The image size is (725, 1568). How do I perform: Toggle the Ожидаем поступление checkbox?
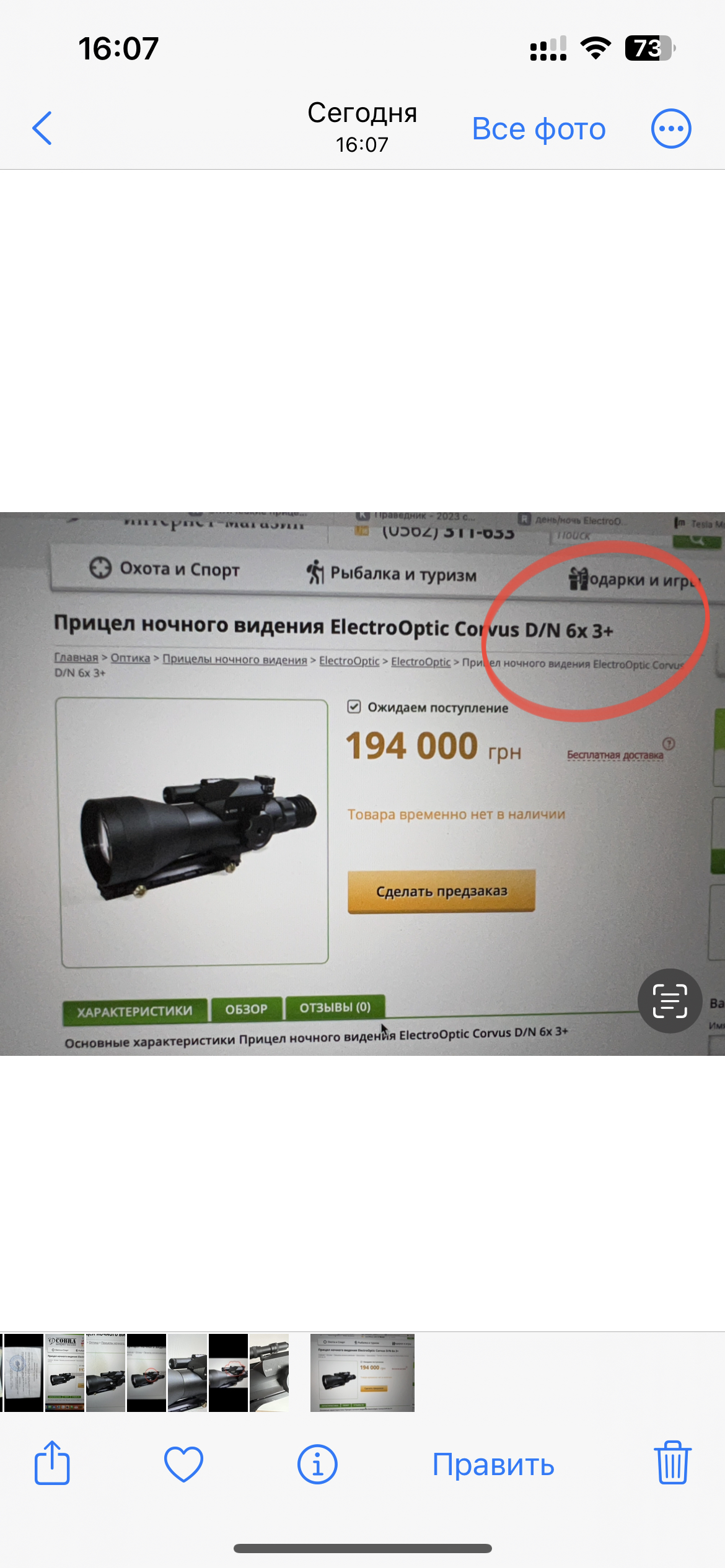tap(354, 707)
